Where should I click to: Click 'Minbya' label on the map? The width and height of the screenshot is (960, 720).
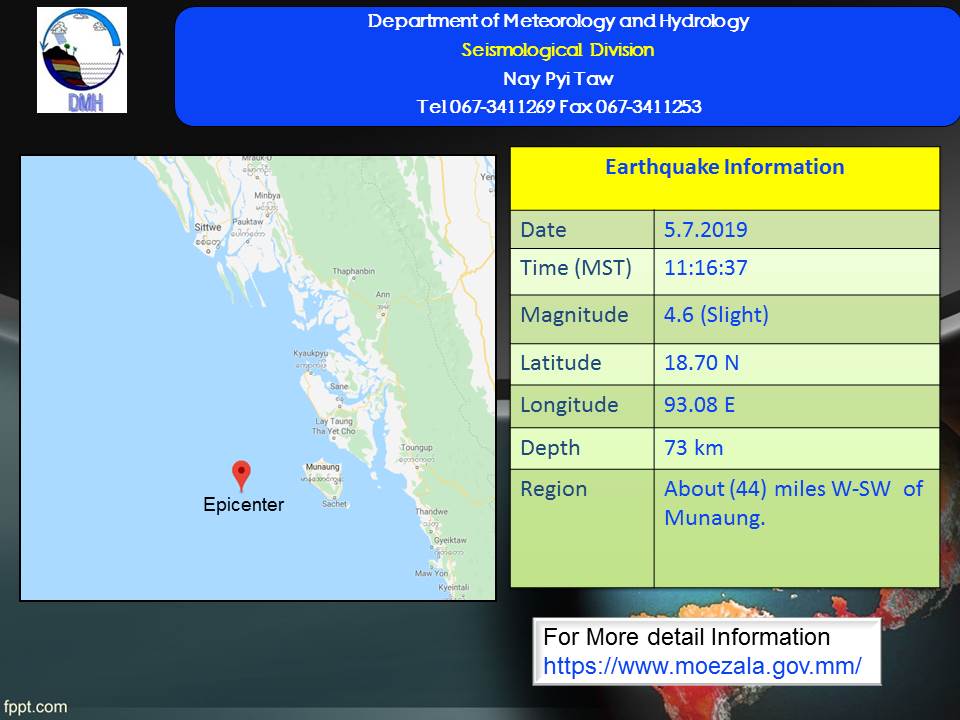tap(267, 195)
